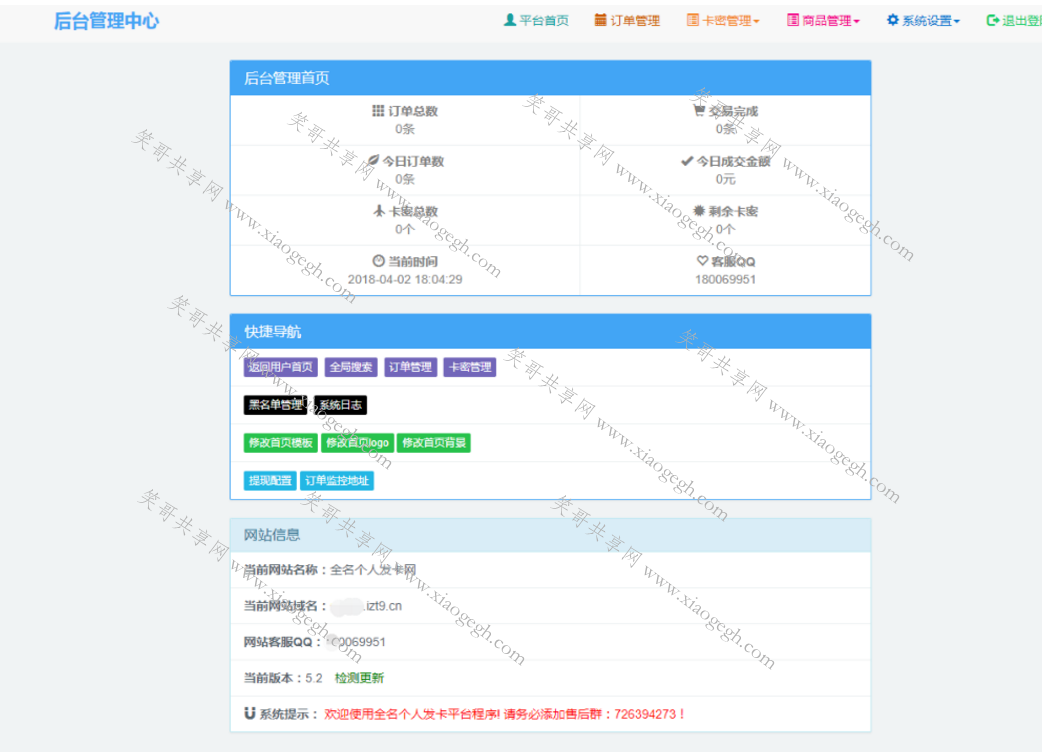Click the cart icon next to 交易完成
Image resolution: width=1042 pixels, height=752 pixels.
pos(699,110)
